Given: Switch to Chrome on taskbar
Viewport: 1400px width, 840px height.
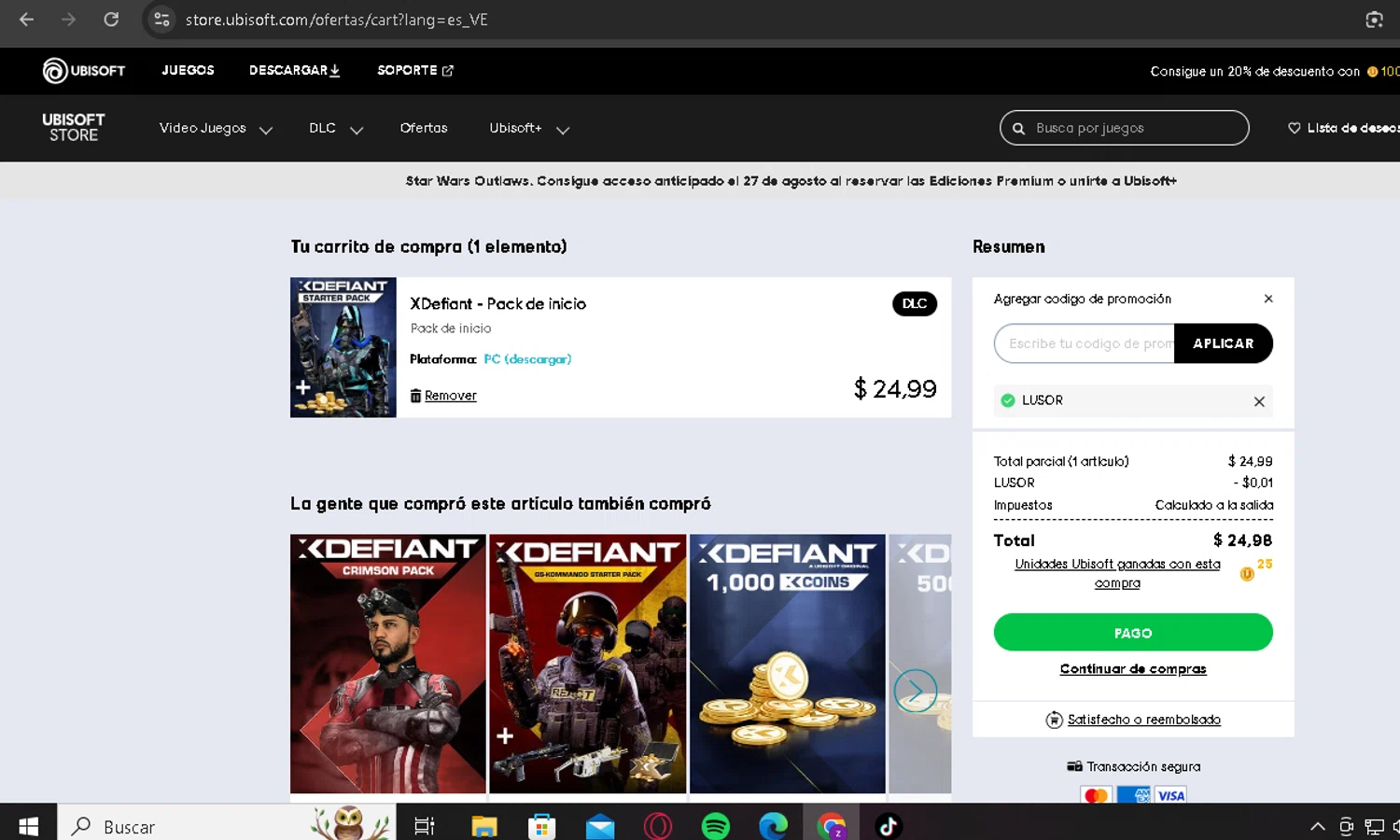Looking at the screenshot, I should 832,826.
